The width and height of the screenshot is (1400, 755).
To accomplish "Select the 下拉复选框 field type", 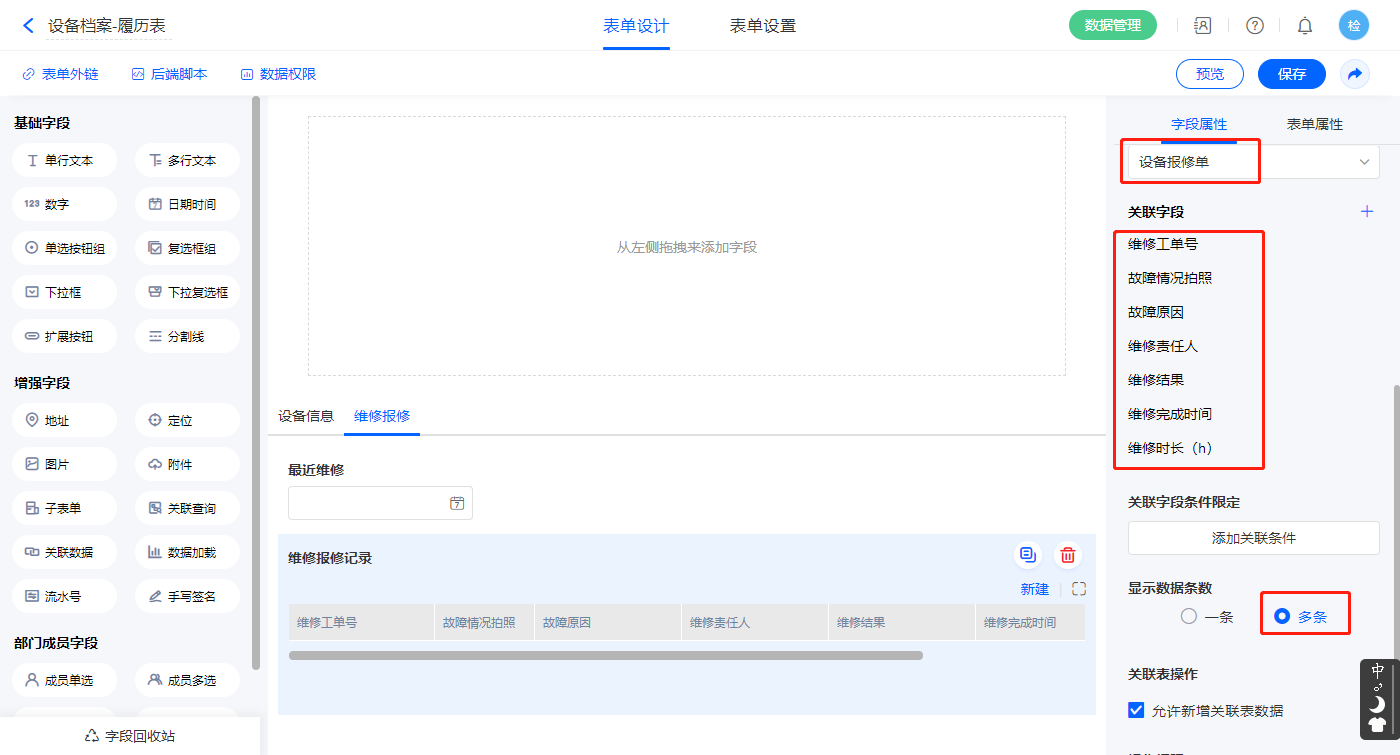I will [187, 292].
